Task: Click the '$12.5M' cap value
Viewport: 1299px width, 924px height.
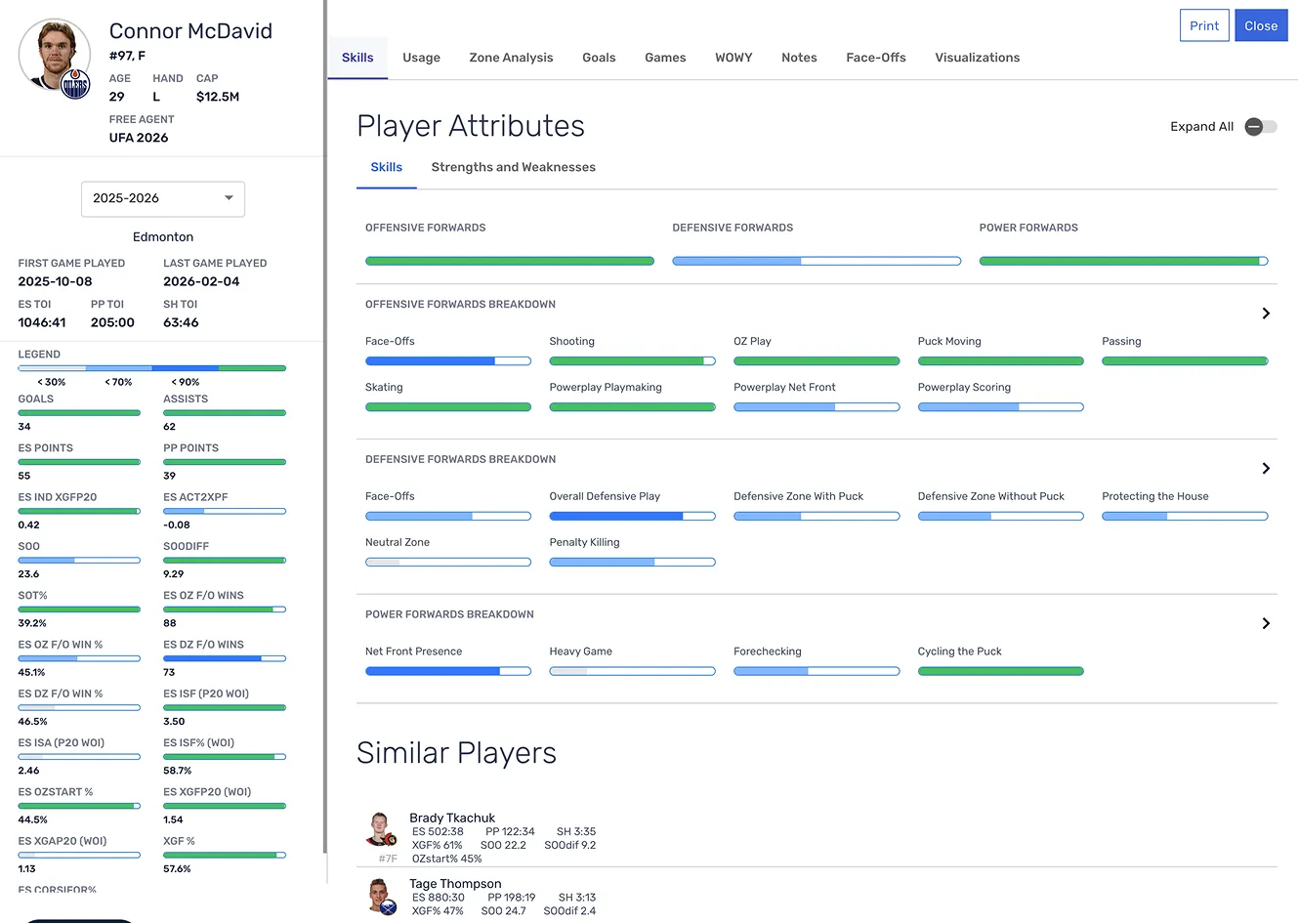Action: 218,97
